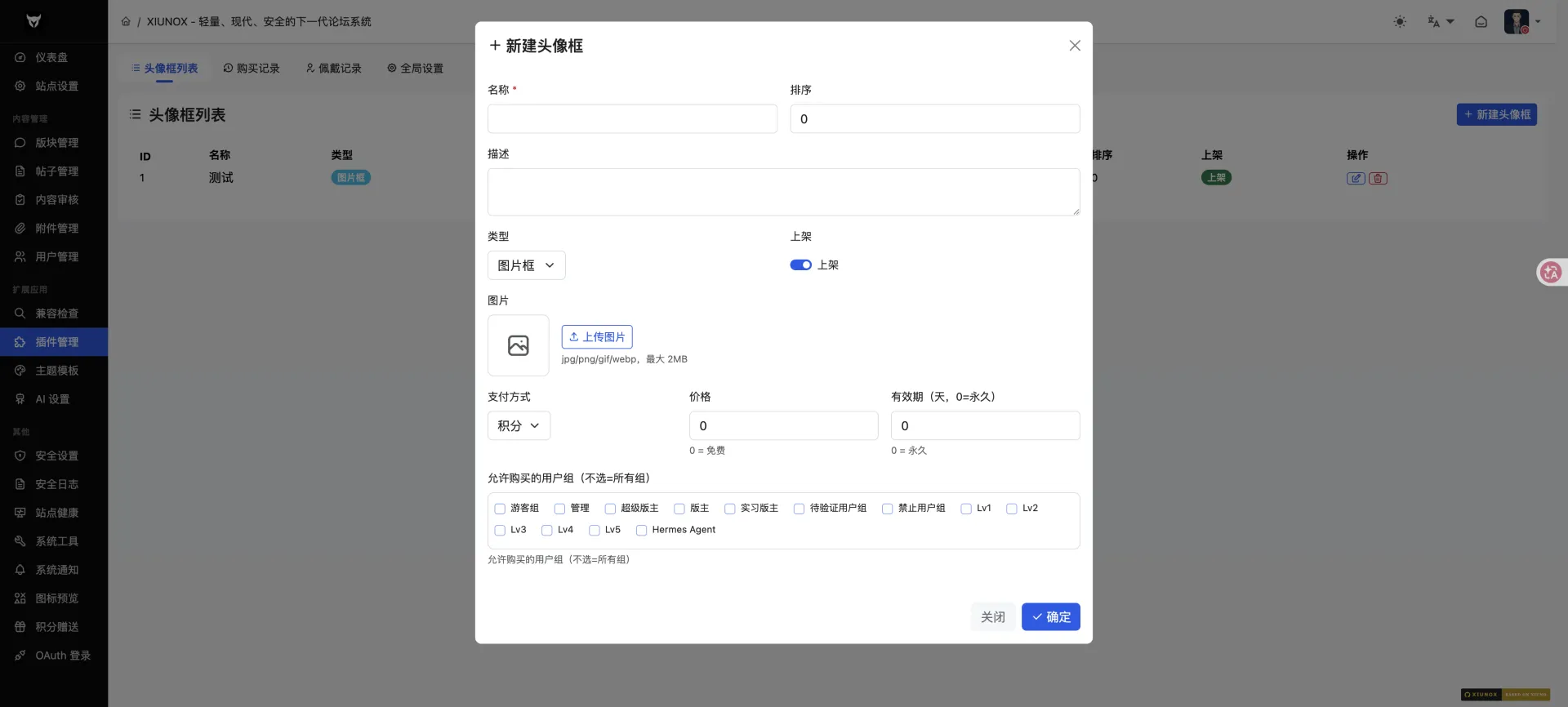The width and height of the screenshot is (1568, 707).
Task: Focus the 排序 input field
Action: pyautogui.click(x=934, y=118)
